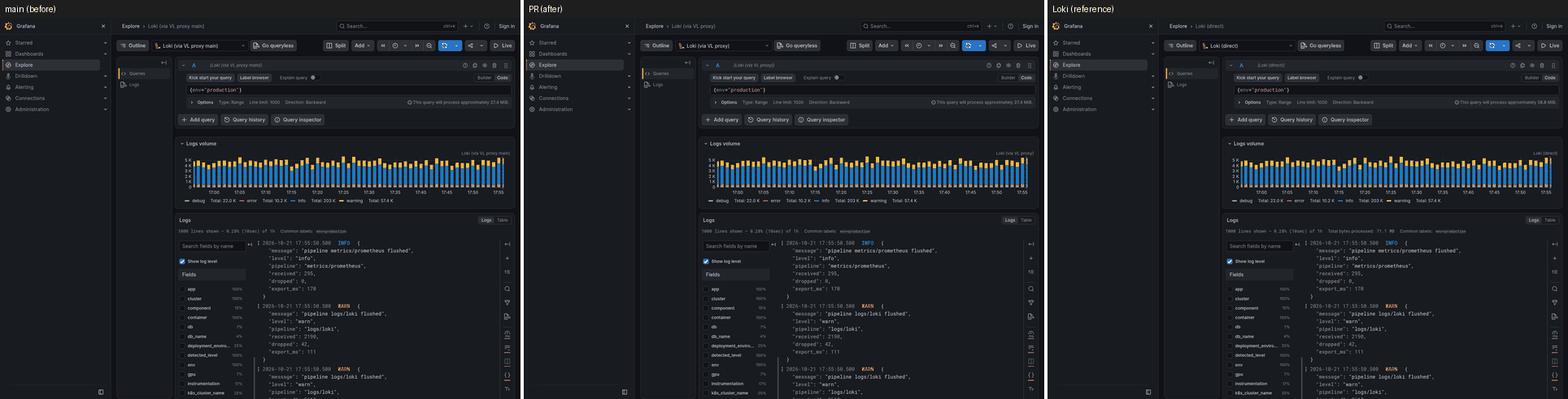Open help icon in PR (after) top bar

(1010, 26)
